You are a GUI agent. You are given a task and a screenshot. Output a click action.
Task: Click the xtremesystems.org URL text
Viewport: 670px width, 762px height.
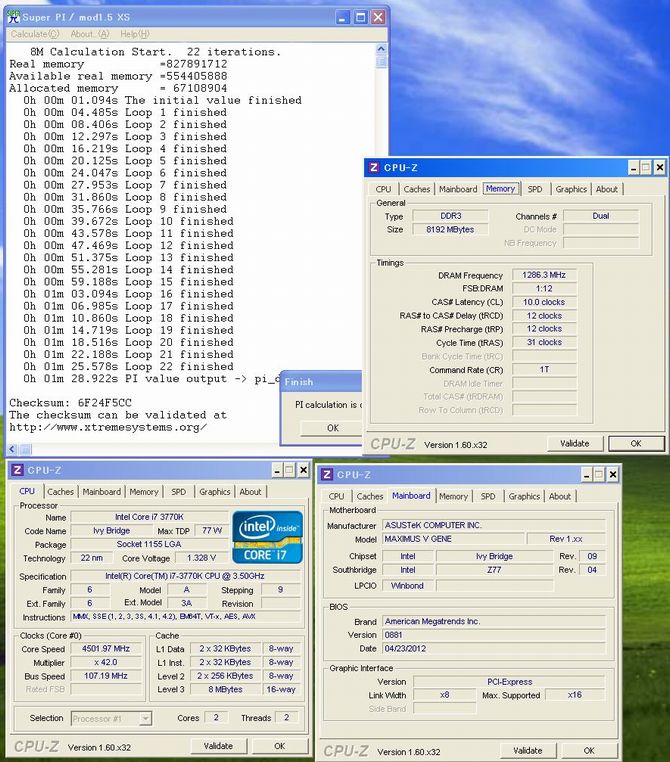point(108,428)
